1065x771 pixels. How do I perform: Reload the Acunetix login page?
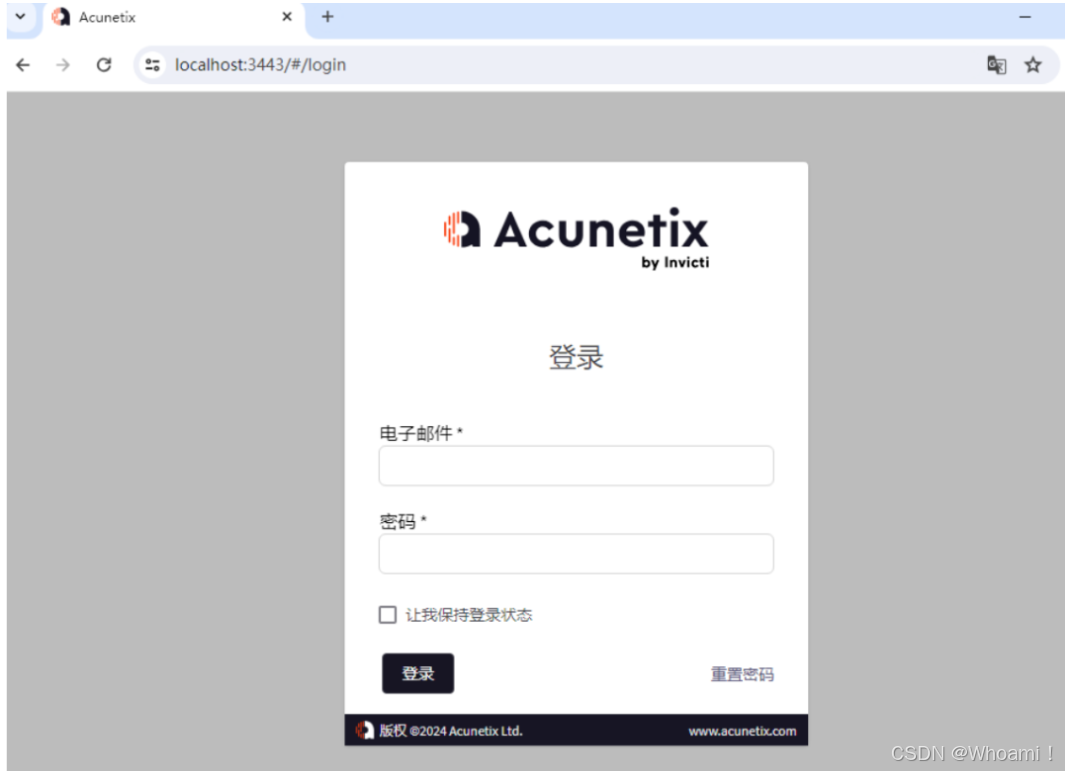pyautogui.click(x=104, y=65)
